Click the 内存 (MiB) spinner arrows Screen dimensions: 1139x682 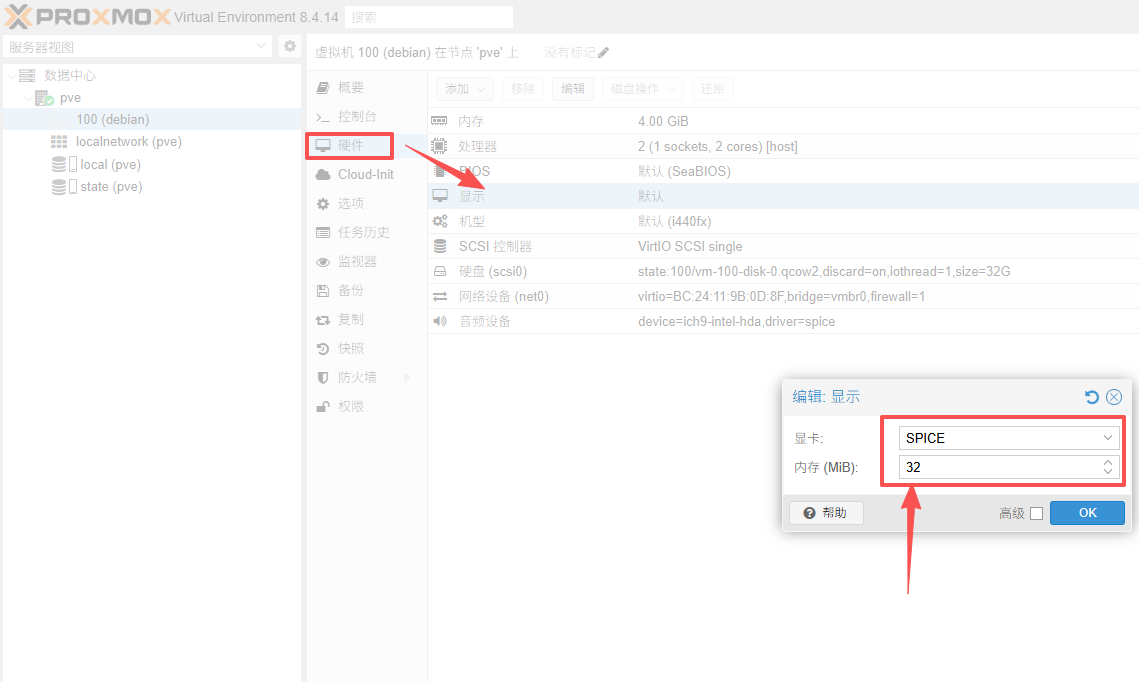(x=1107, y=467)
